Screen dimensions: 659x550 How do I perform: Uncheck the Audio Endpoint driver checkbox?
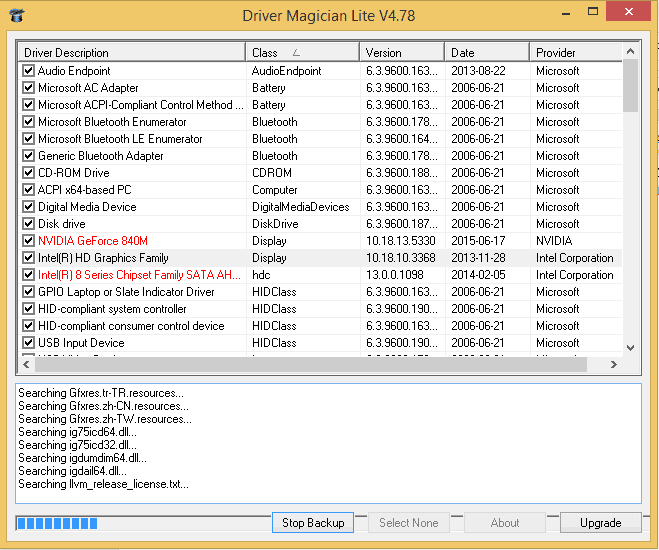tap(28, 70)
